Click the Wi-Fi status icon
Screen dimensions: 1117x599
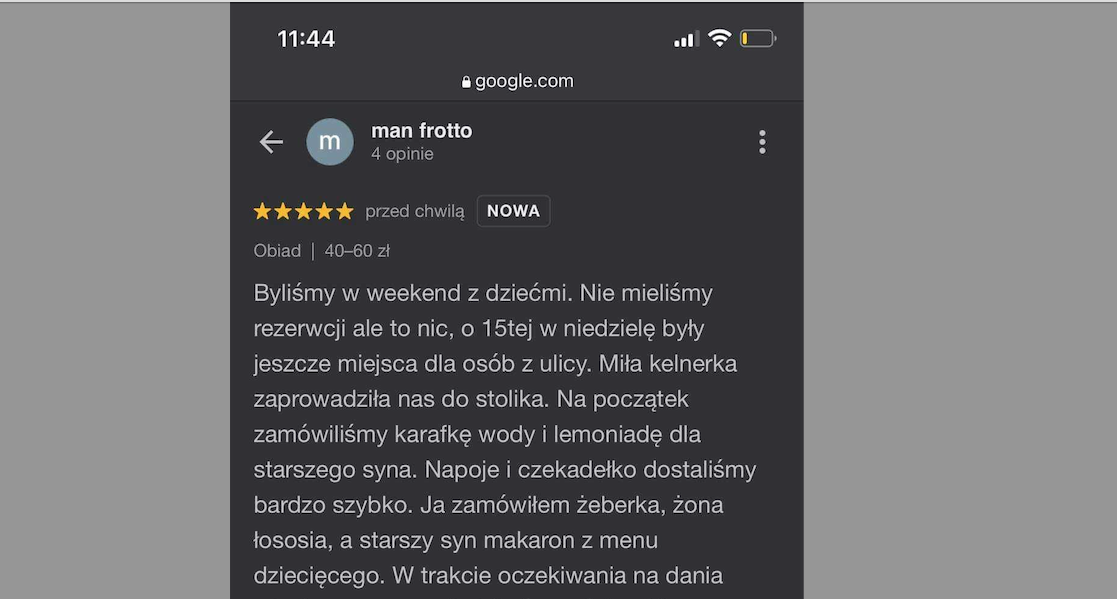(x=719, y=39)
